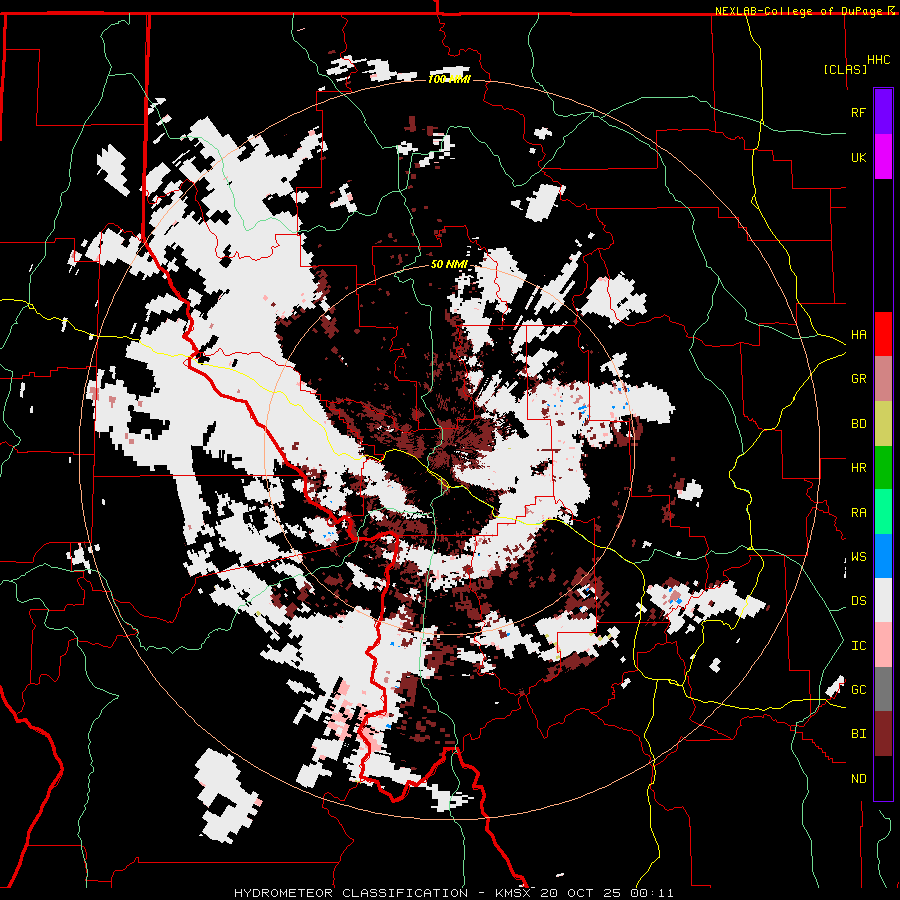Select the gray GC legend swatch

click(883, 690)
